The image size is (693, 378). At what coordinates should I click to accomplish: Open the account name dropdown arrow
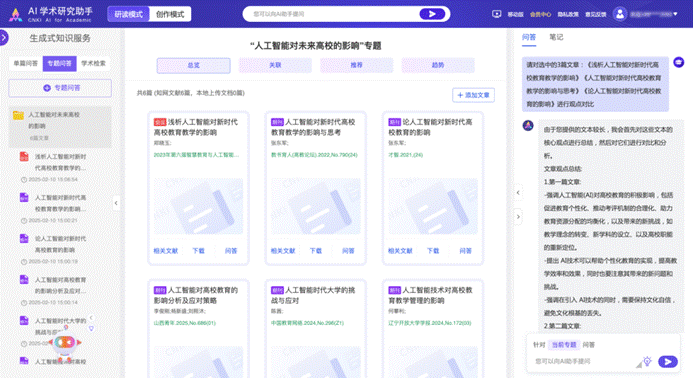click(x=675, y=14)
